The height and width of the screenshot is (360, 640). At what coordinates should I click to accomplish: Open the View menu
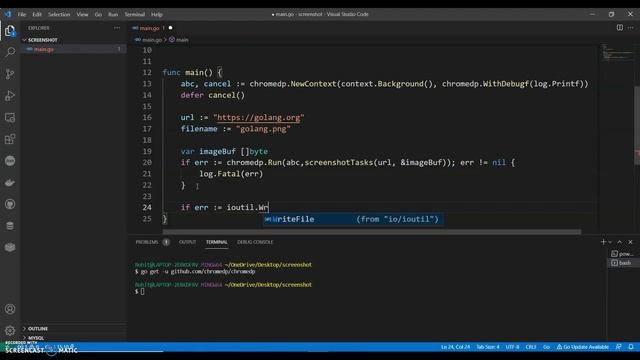(x=82, y=14)
